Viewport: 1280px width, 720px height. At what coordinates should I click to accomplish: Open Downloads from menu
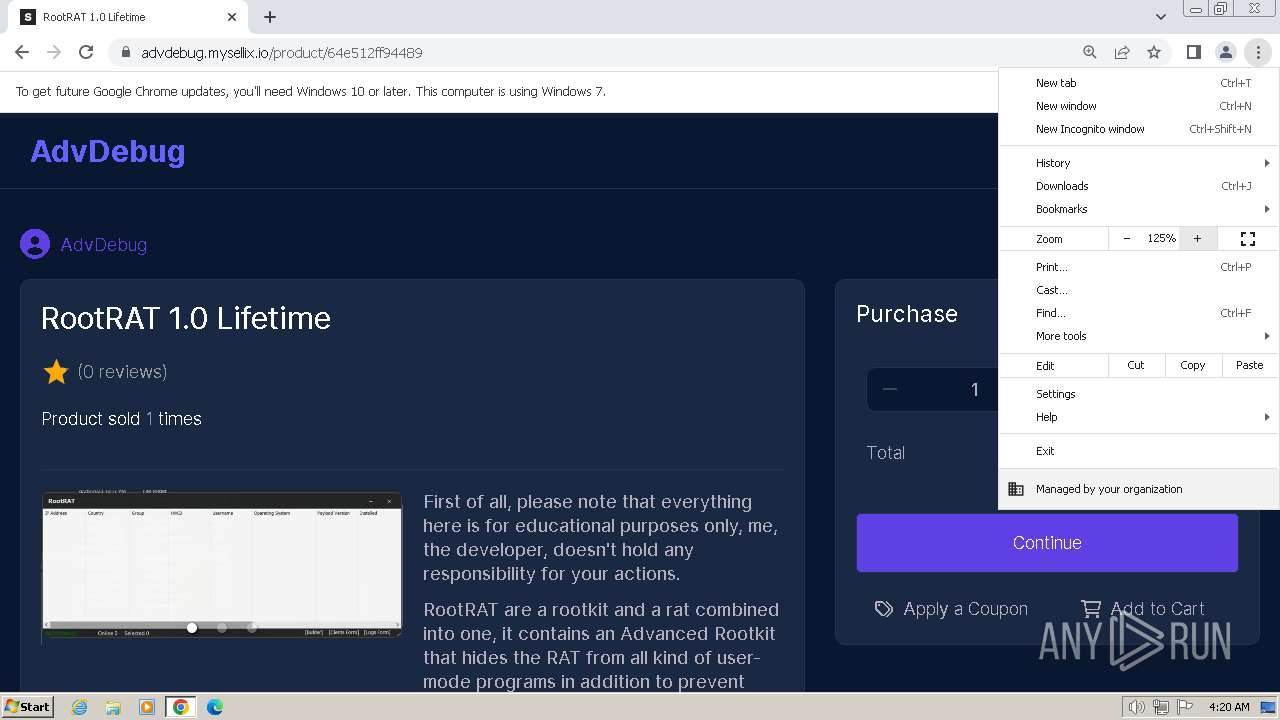[1139, 186]
